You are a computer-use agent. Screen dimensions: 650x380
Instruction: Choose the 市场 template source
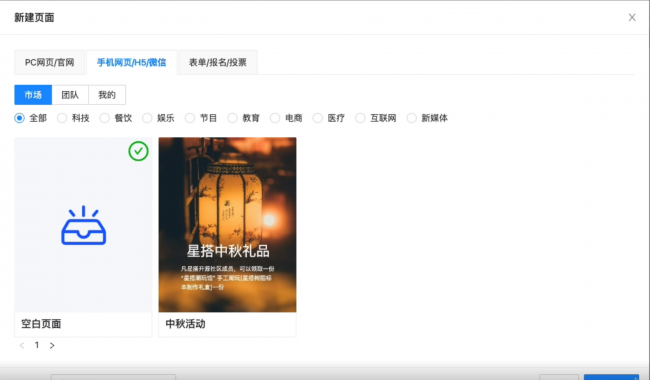[x=33, y=95]
